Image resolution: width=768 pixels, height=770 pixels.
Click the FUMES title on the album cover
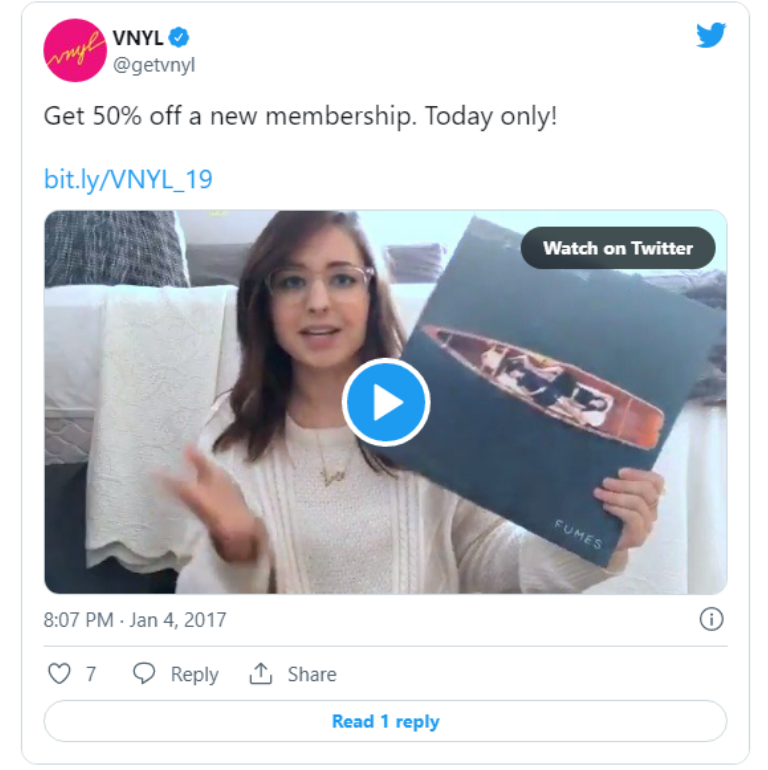tap(579, 534)
